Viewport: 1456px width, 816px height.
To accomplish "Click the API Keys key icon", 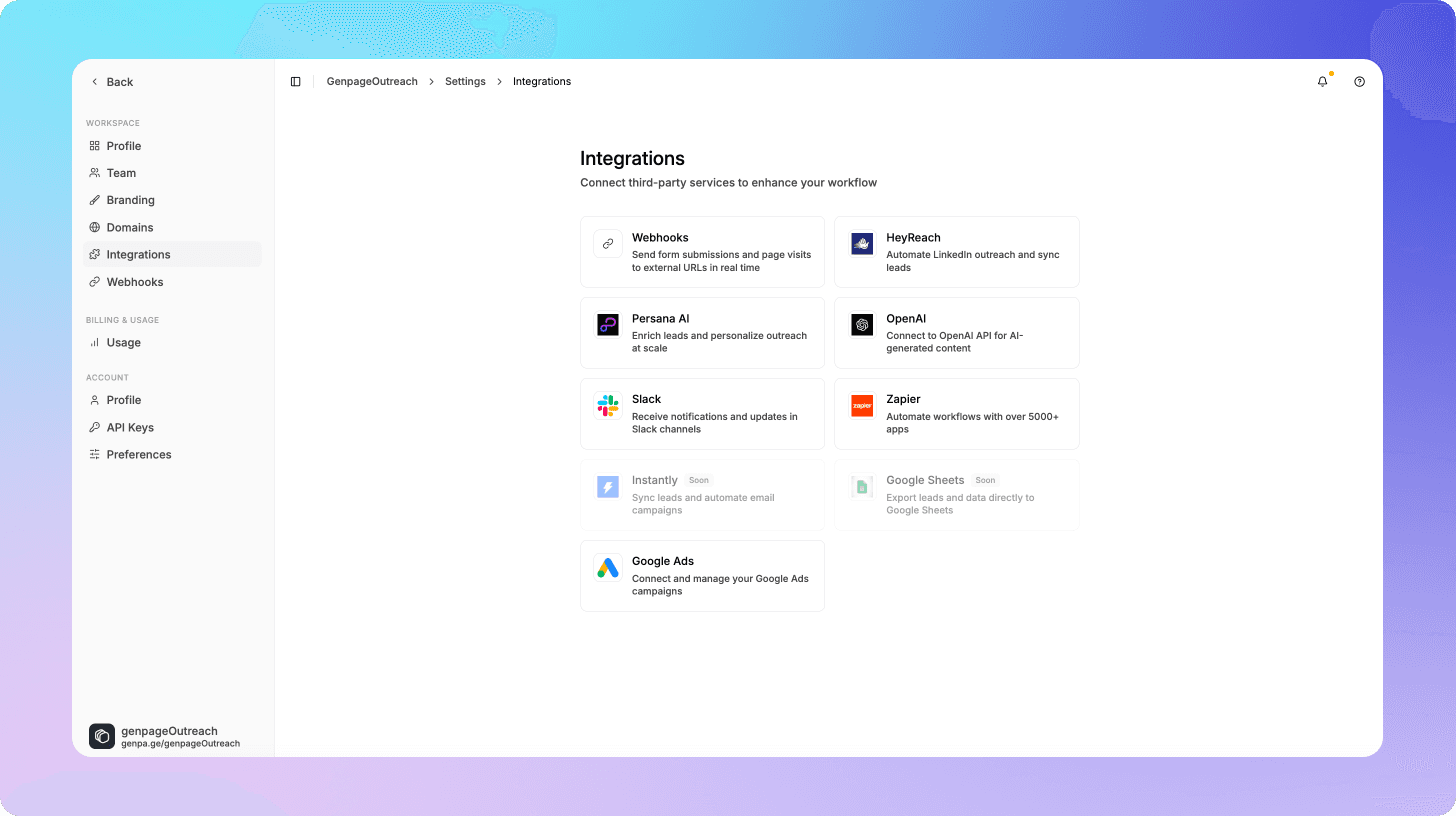I will (94, 427).
